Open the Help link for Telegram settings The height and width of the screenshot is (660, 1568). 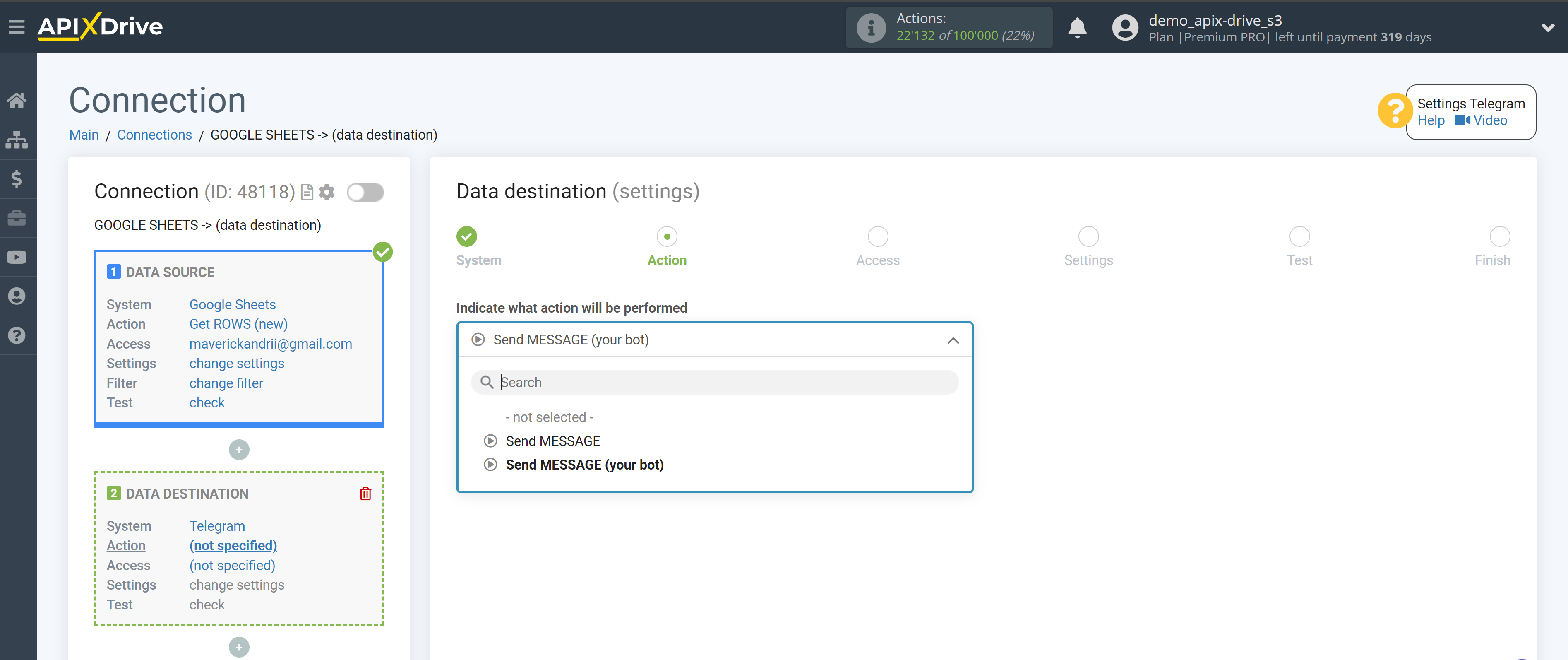tap(1431, 120)
